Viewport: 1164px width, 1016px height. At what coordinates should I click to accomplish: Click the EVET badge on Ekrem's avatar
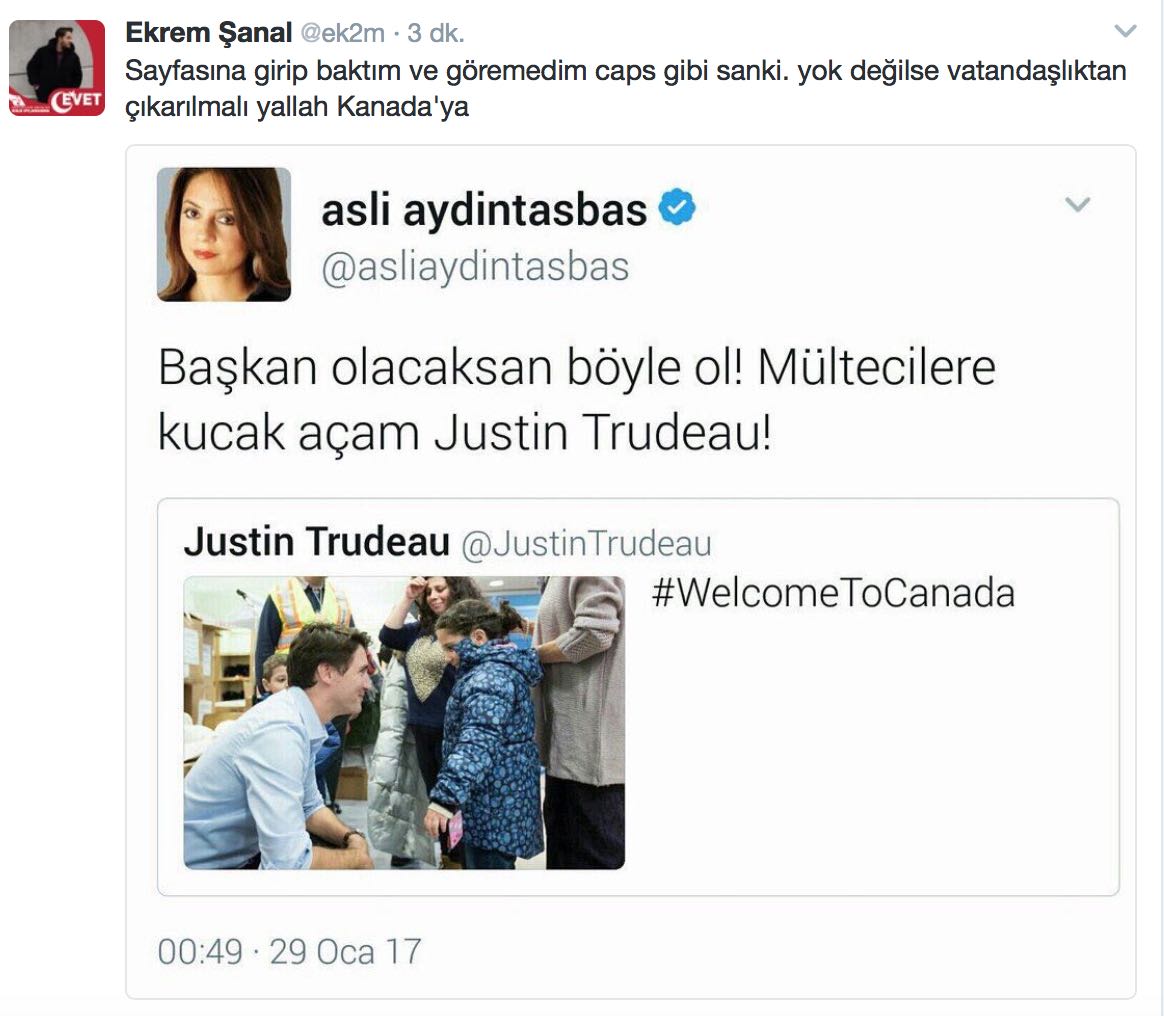tap(77, 100)
